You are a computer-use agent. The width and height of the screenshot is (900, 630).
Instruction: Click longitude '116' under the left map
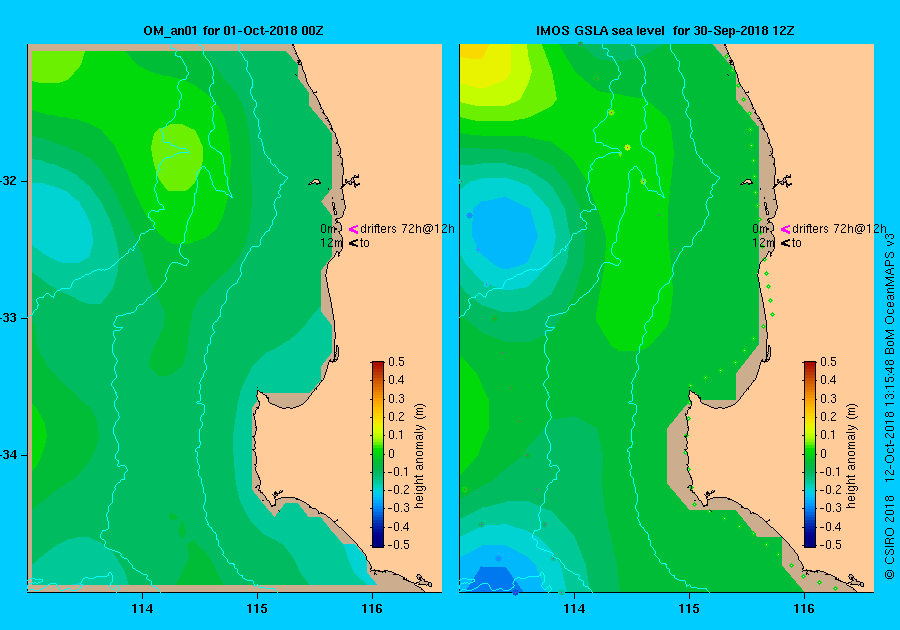click(x=371, y=609)
